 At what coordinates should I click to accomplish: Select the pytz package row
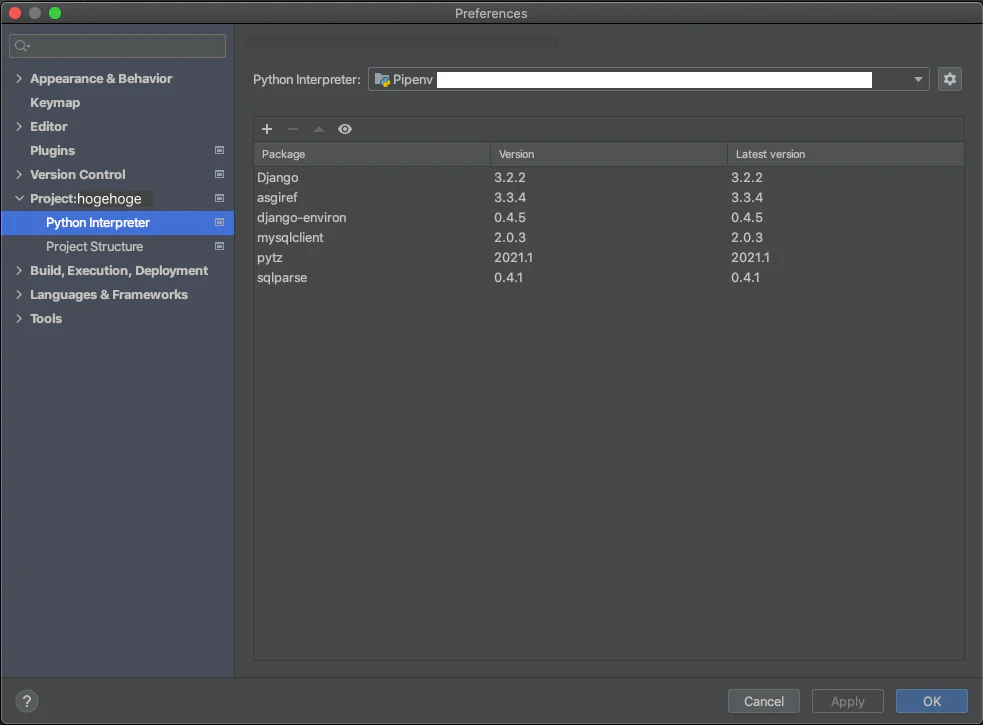(x=609, y=258)
